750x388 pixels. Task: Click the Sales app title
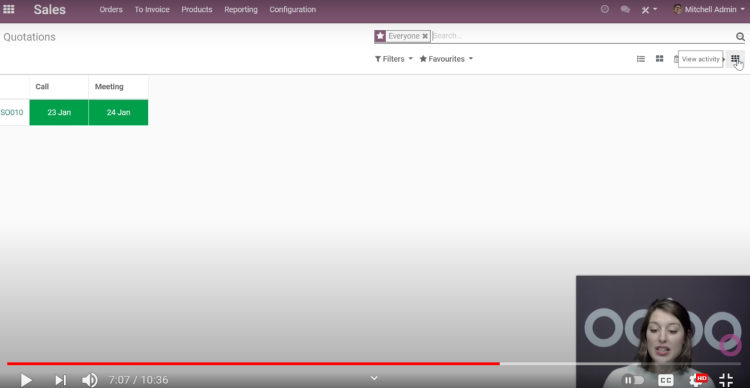(x=50, y=10)
